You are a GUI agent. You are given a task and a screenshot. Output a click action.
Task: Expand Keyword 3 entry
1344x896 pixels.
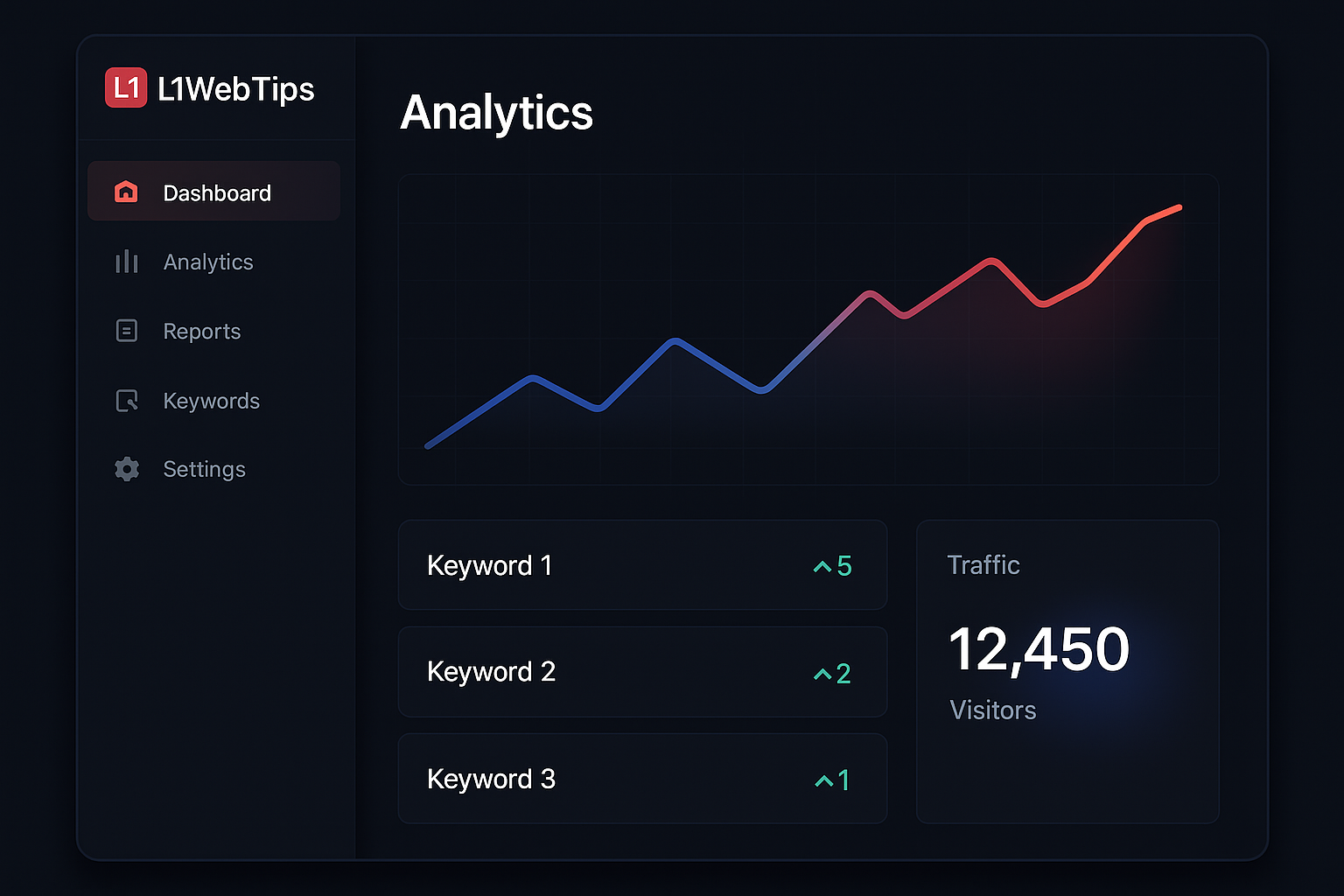pos(643,779)
